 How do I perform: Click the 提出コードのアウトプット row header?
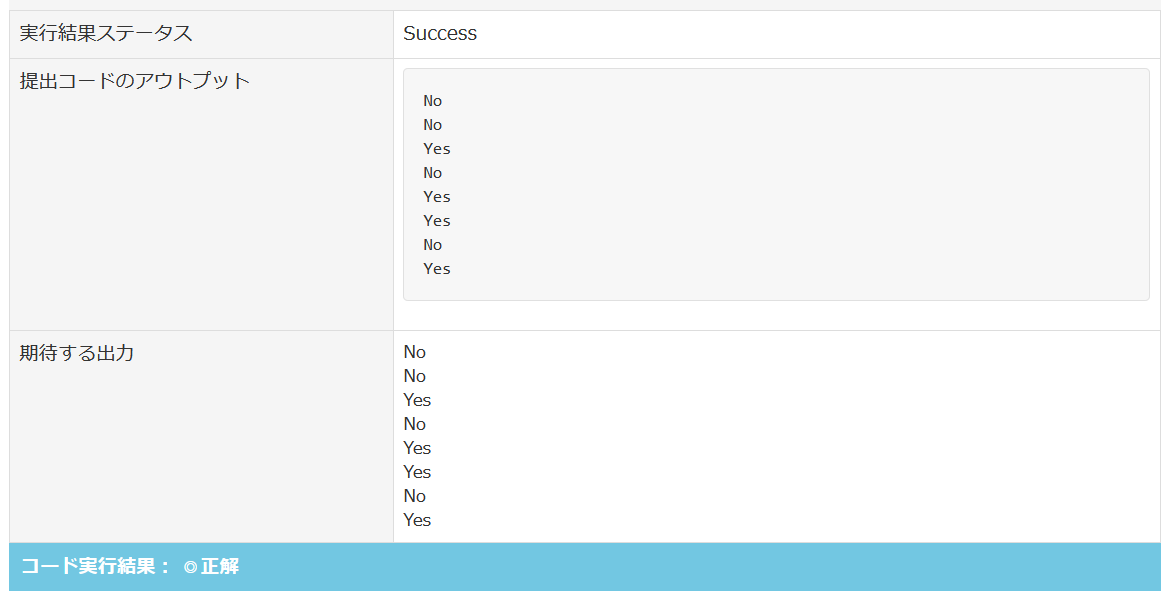(x=135, y=81)
